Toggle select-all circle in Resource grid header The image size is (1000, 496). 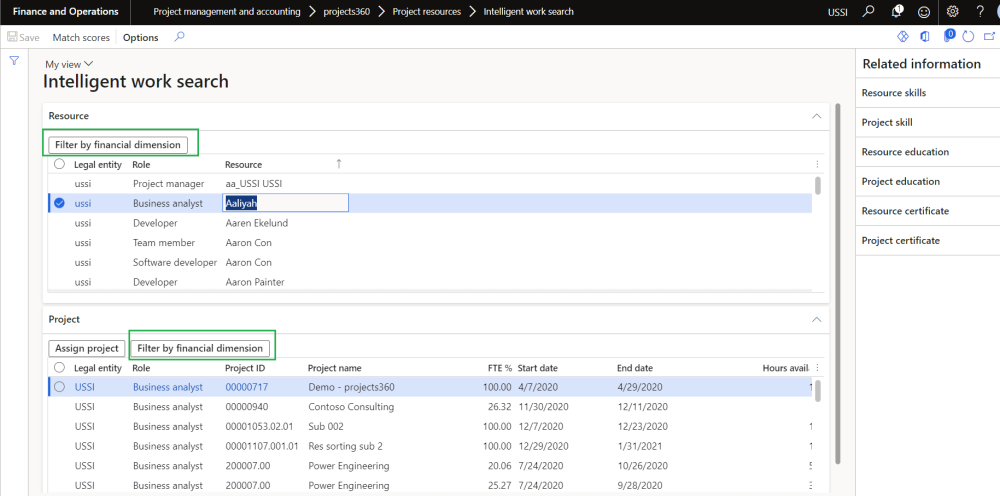tap(59, 164)
